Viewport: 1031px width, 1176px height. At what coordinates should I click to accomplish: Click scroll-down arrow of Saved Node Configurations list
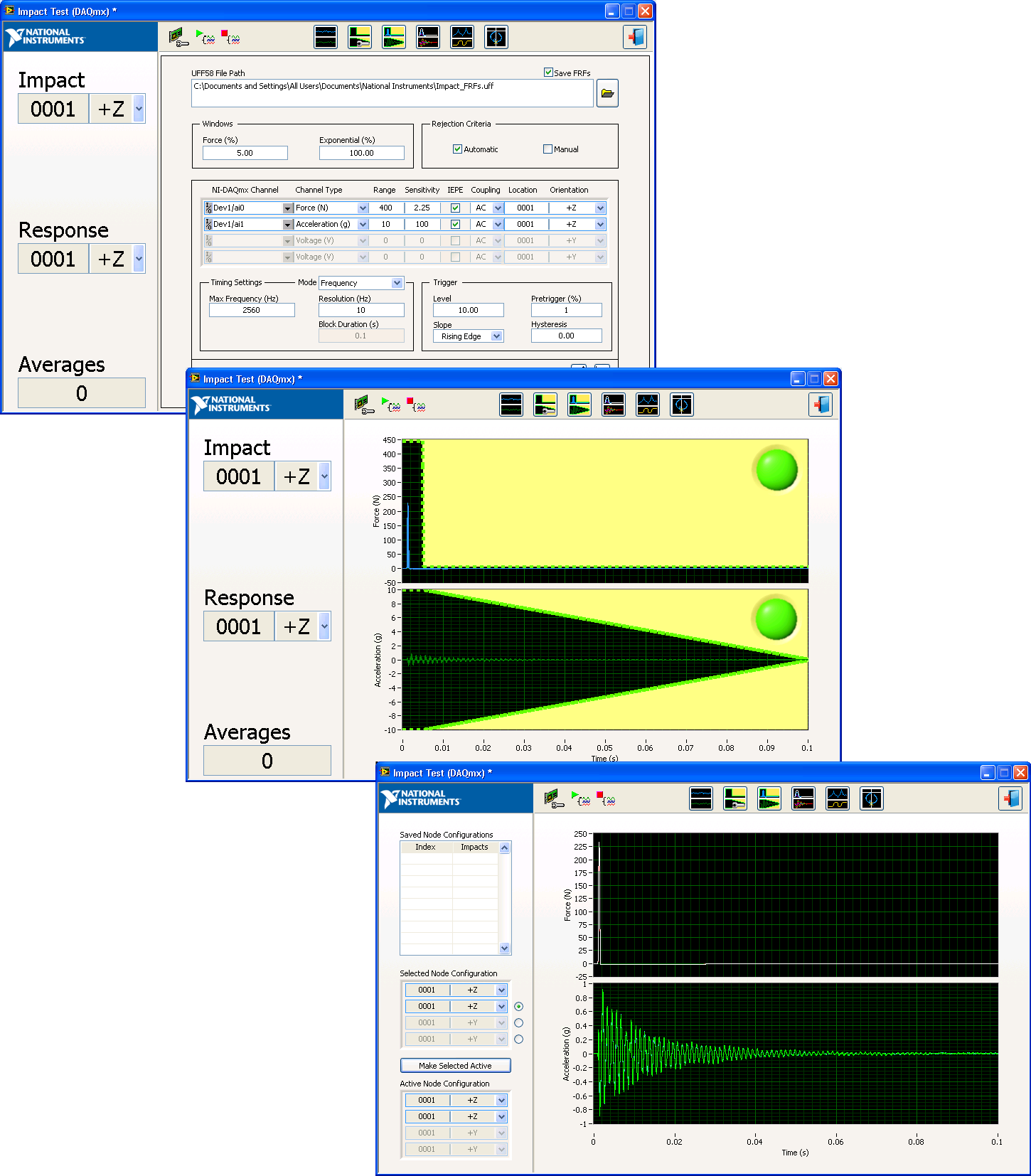[505, 948]
